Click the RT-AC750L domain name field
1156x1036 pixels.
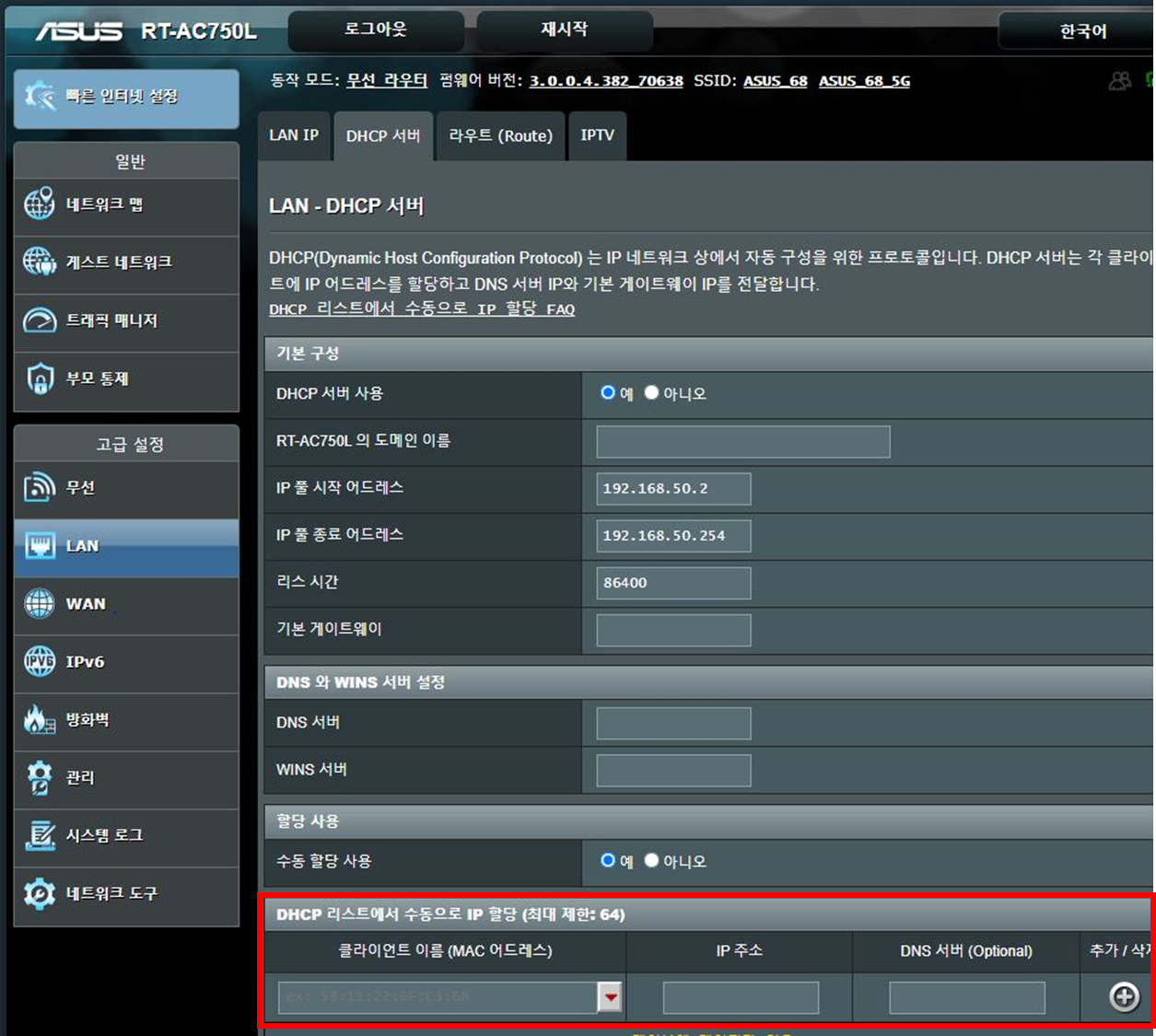(743, 441)
